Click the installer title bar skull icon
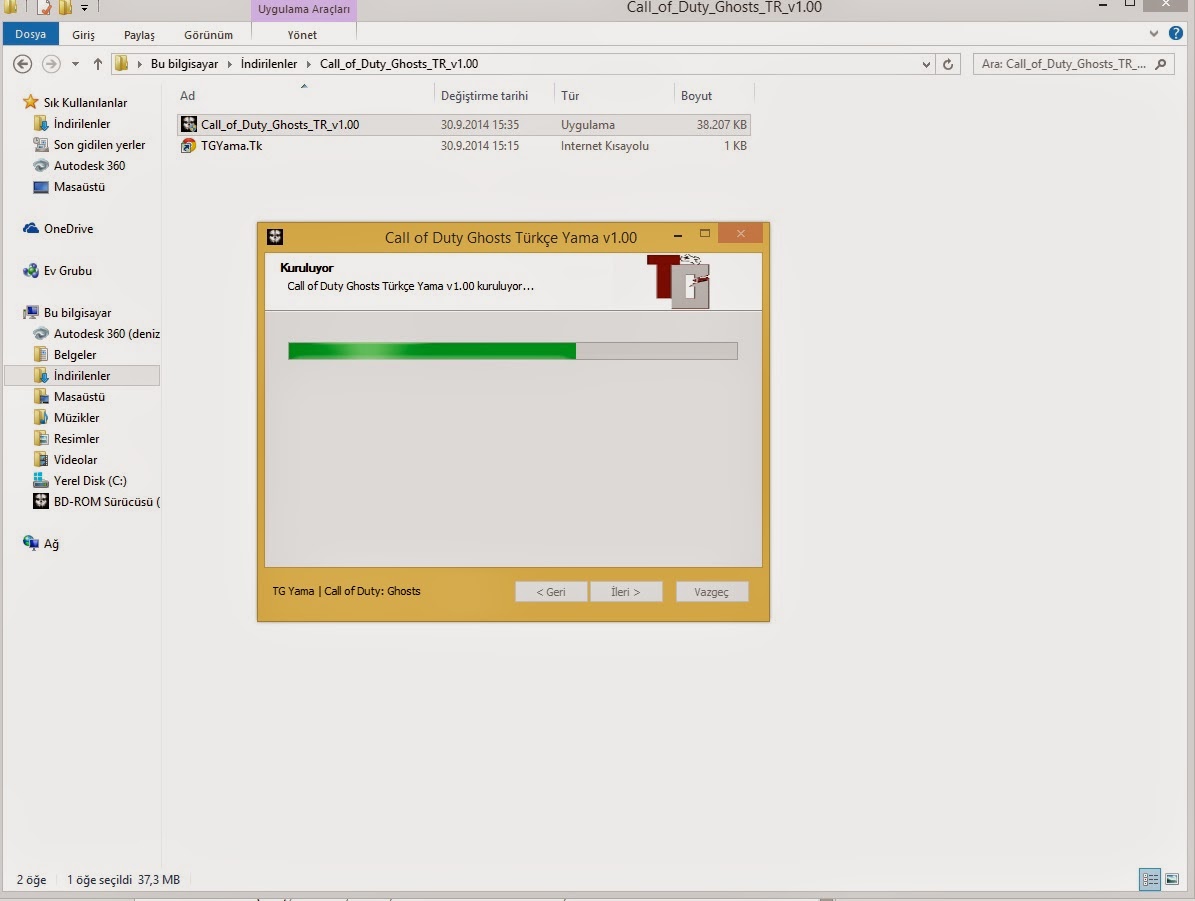The height and width of the screenshot is (901, 1195). pos(275,237)
